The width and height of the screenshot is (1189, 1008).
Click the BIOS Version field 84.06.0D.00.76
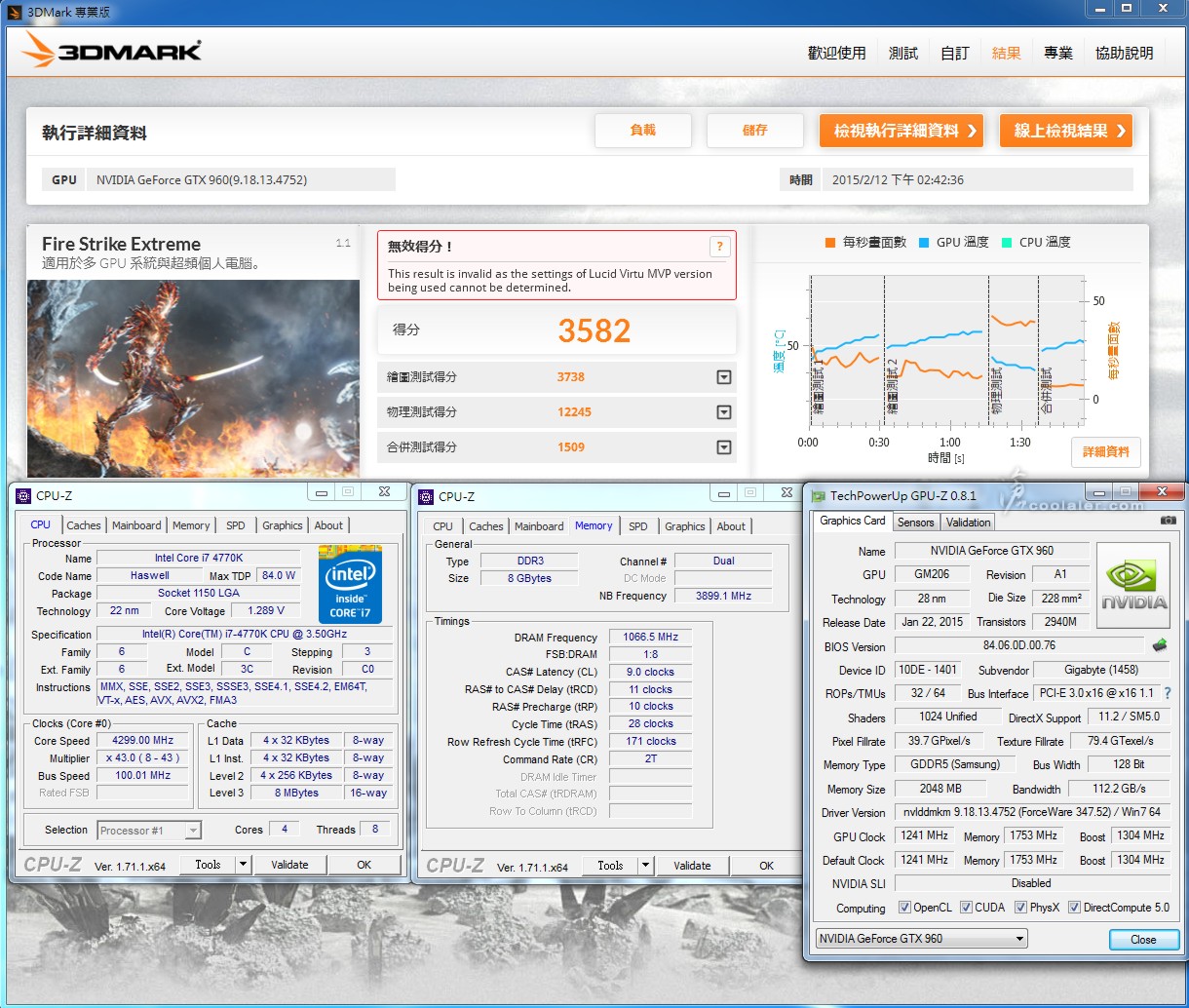[1019, 645]
